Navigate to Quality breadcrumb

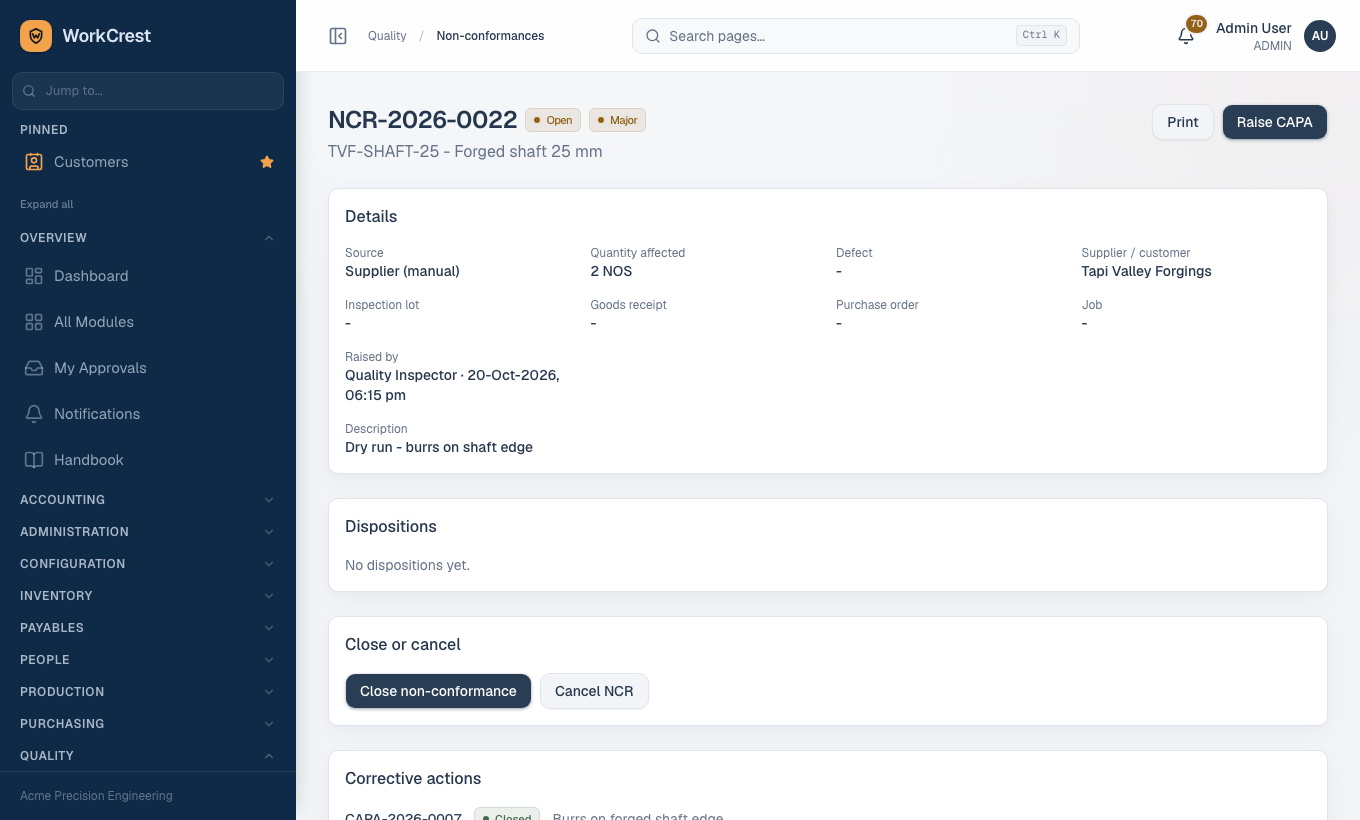click(x=387, y=36)
